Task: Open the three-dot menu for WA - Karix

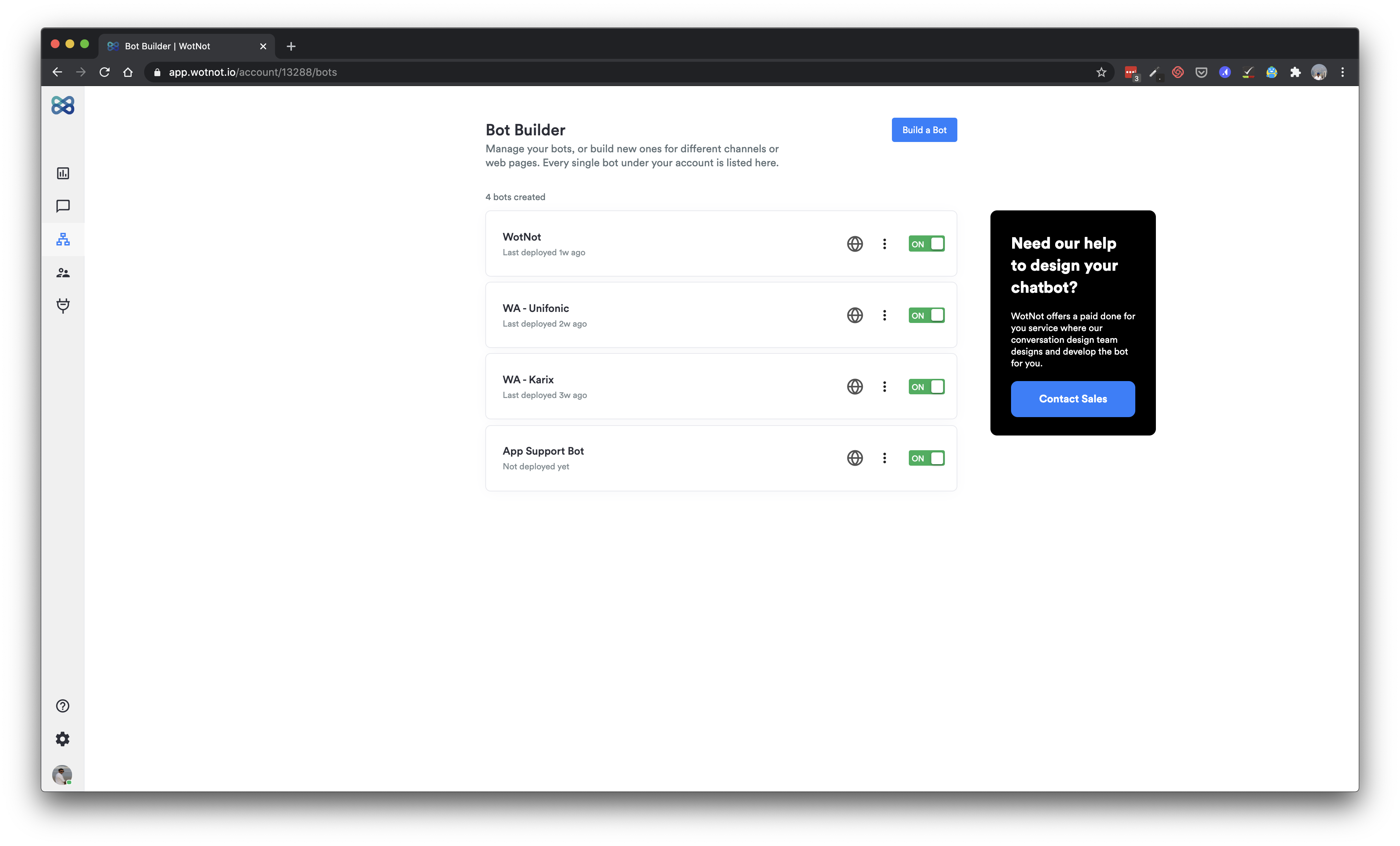Action: coord(884,387)
